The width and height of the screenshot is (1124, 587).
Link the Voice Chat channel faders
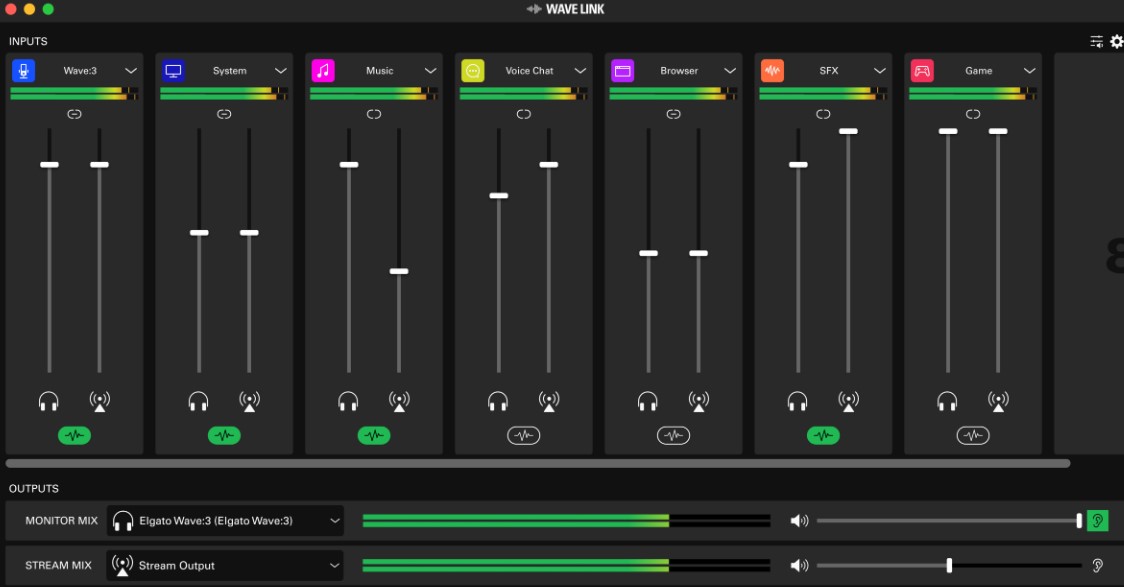[524, 114]
